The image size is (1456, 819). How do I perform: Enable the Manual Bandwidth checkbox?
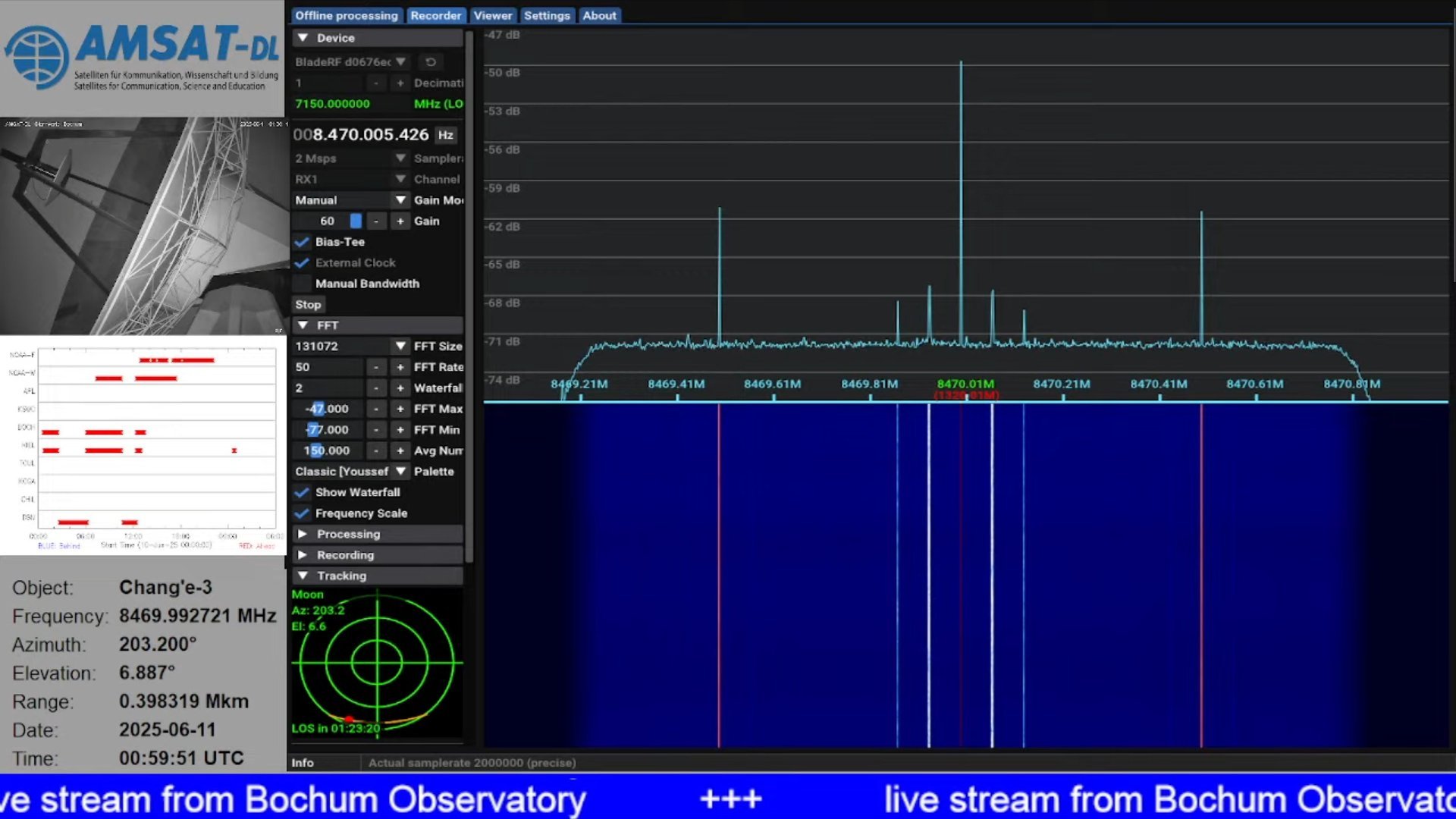click(x=303, y=284)
